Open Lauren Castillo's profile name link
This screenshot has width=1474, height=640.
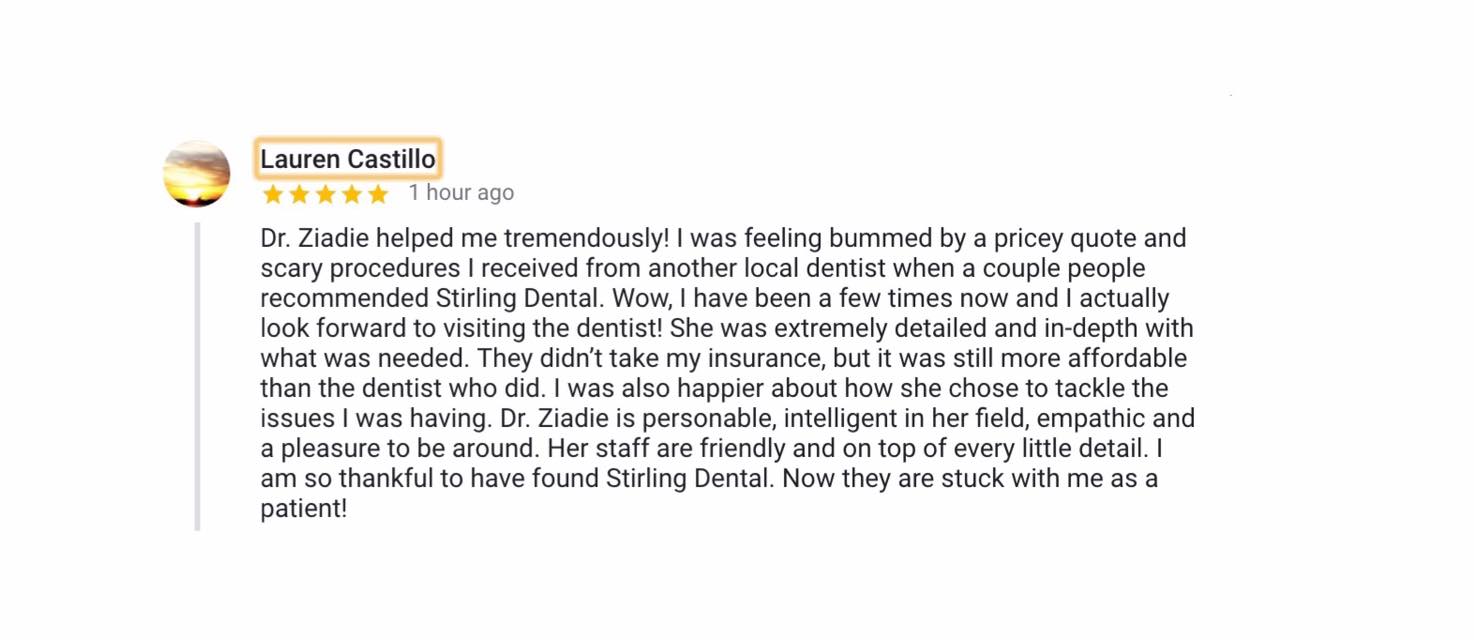tap(347, 159)
